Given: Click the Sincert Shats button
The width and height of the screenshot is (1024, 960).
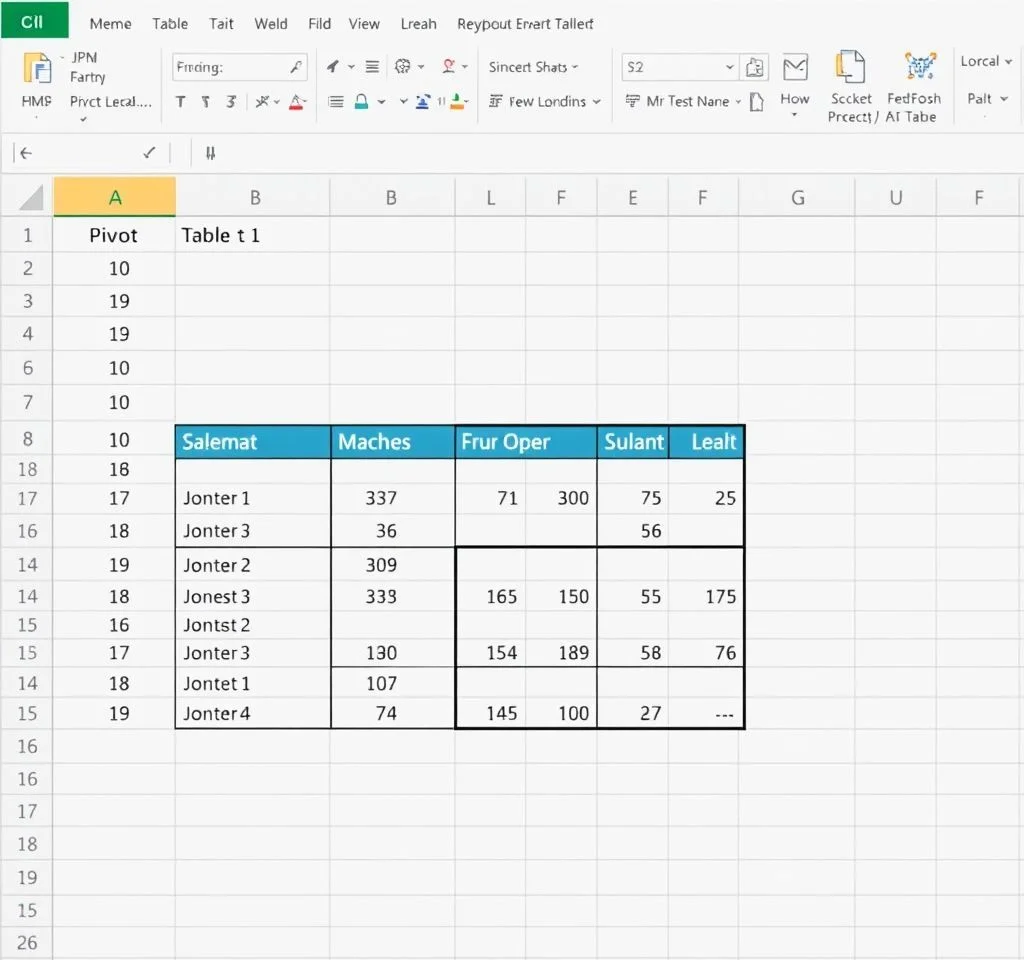Looking at the screenshot, I should click(534, 67).
